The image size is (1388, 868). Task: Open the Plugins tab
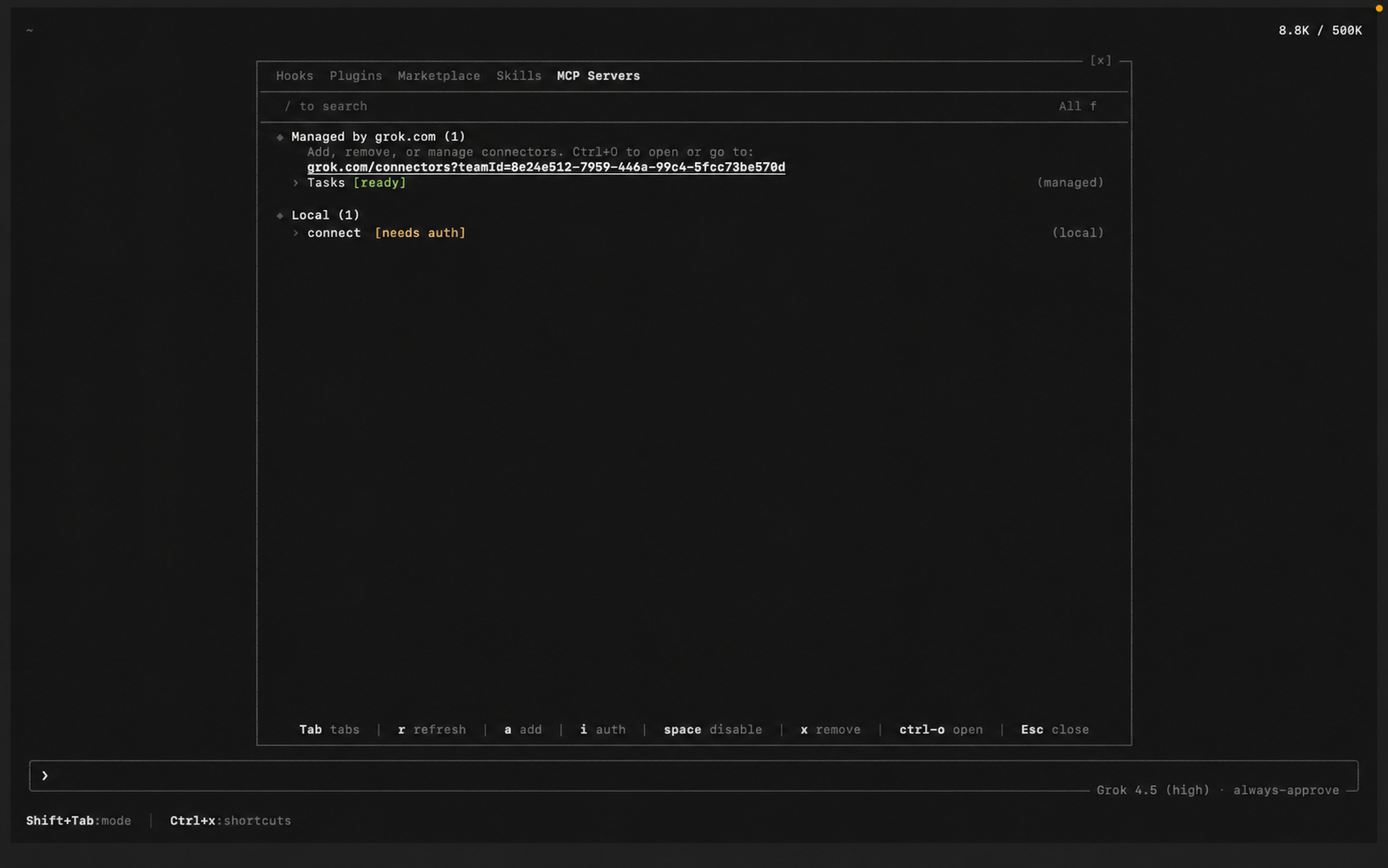[x=355, y=76]
